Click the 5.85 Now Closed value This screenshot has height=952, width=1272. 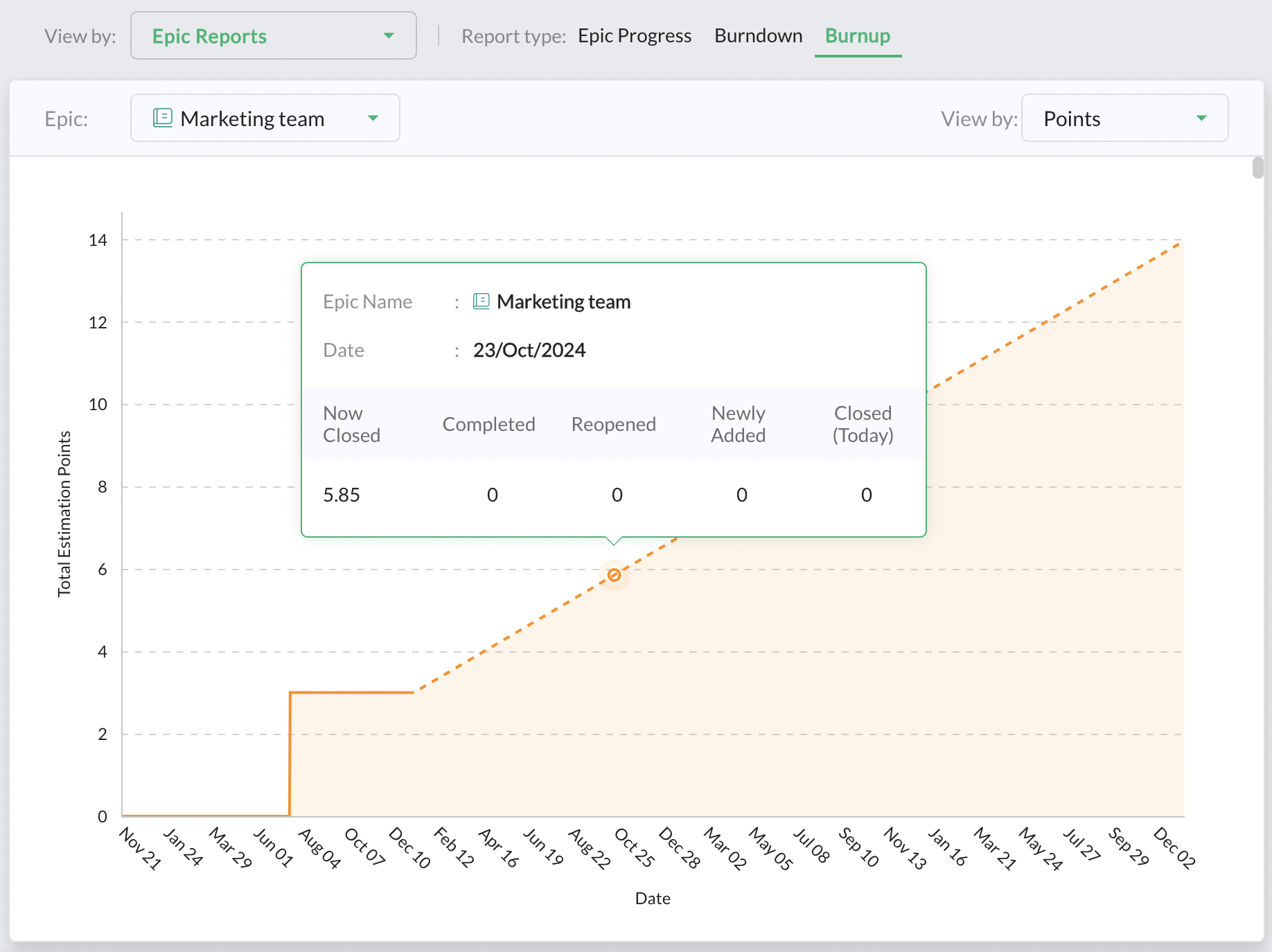coord(342,495)
